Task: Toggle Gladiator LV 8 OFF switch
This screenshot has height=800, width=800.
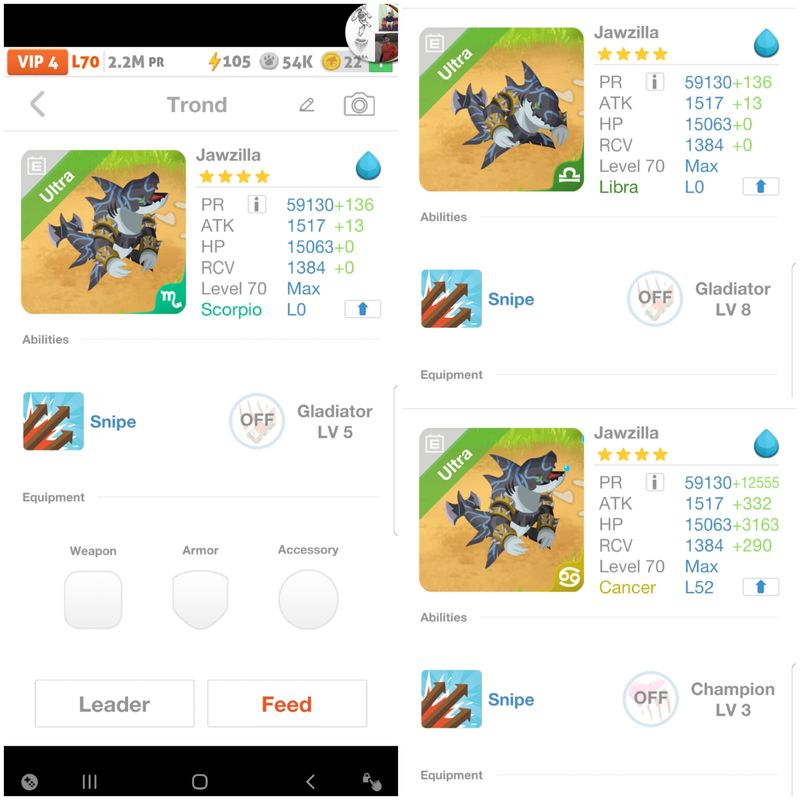Action: coord(655,298)
